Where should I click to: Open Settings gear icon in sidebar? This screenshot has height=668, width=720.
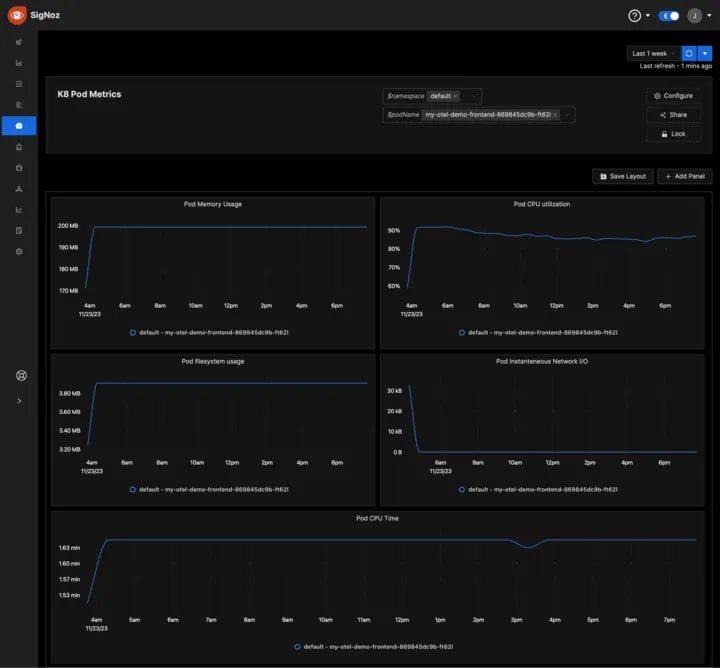click(19, 252)
